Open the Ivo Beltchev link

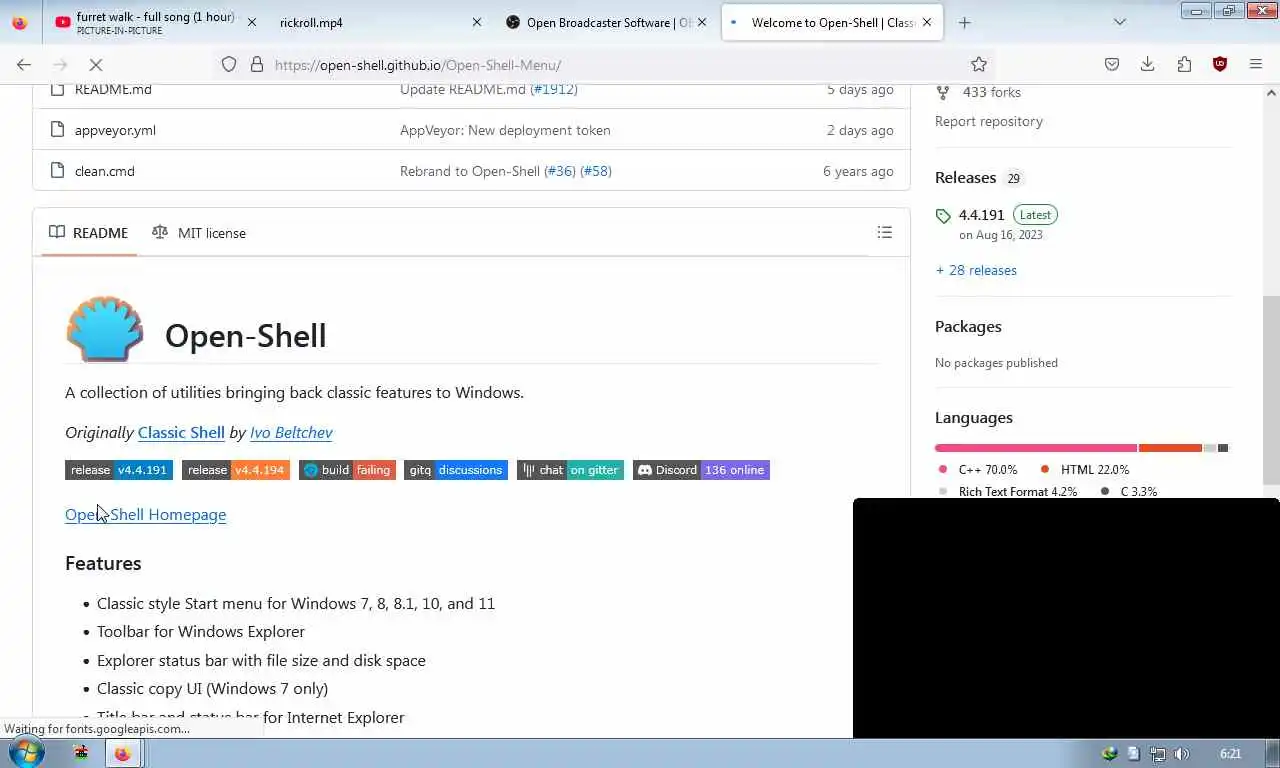[291, 432]
